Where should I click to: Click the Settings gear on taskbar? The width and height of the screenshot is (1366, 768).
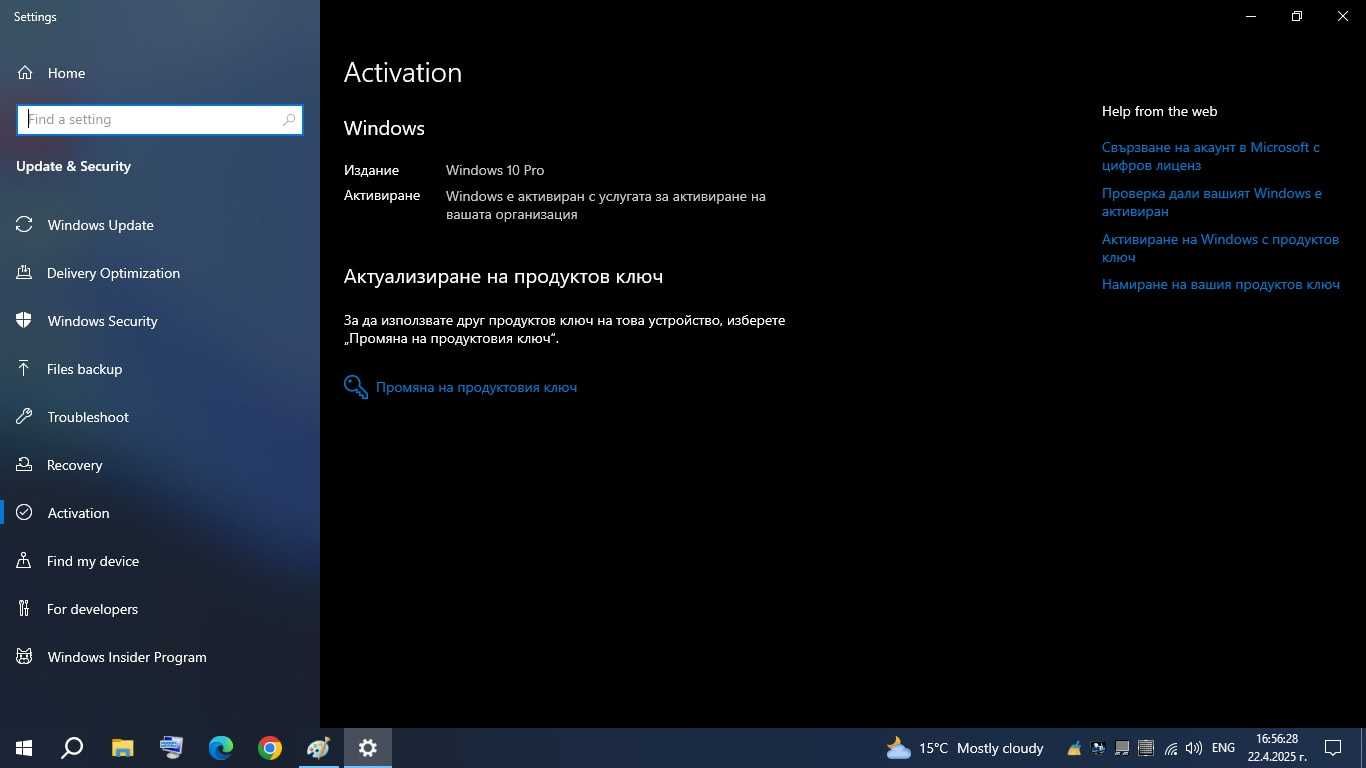point(367,748)
